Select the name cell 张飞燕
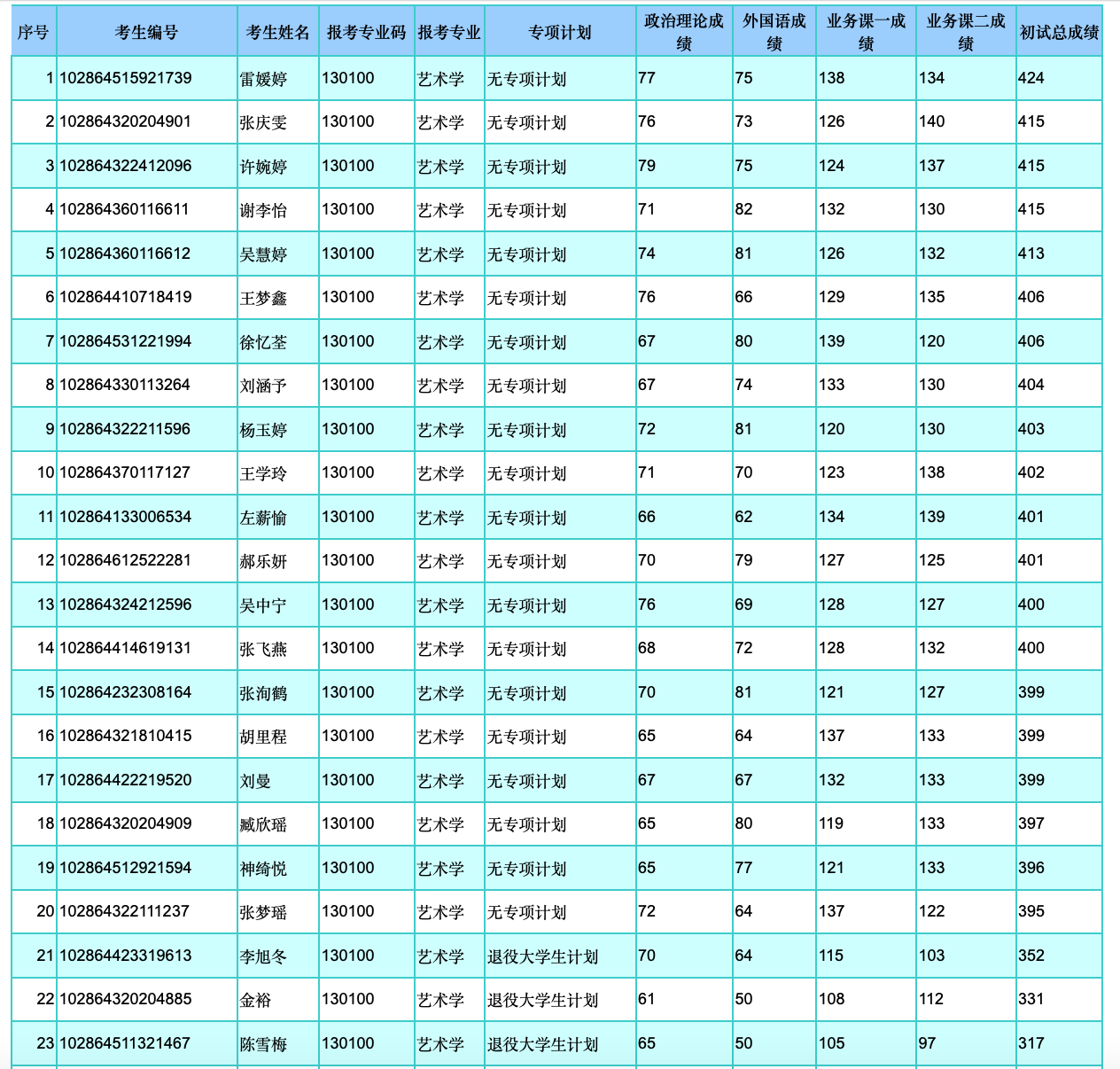This screenshot has height=1069, width=1120. [263, 649]
